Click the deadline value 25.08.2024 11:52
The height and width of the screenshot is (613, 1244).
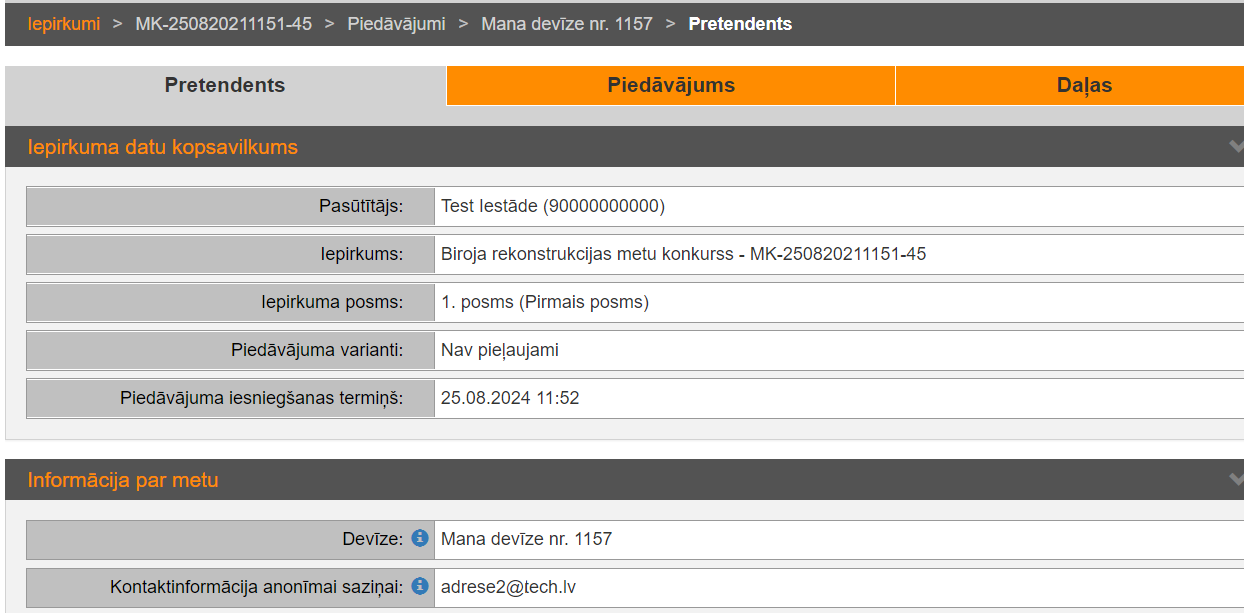510,398
